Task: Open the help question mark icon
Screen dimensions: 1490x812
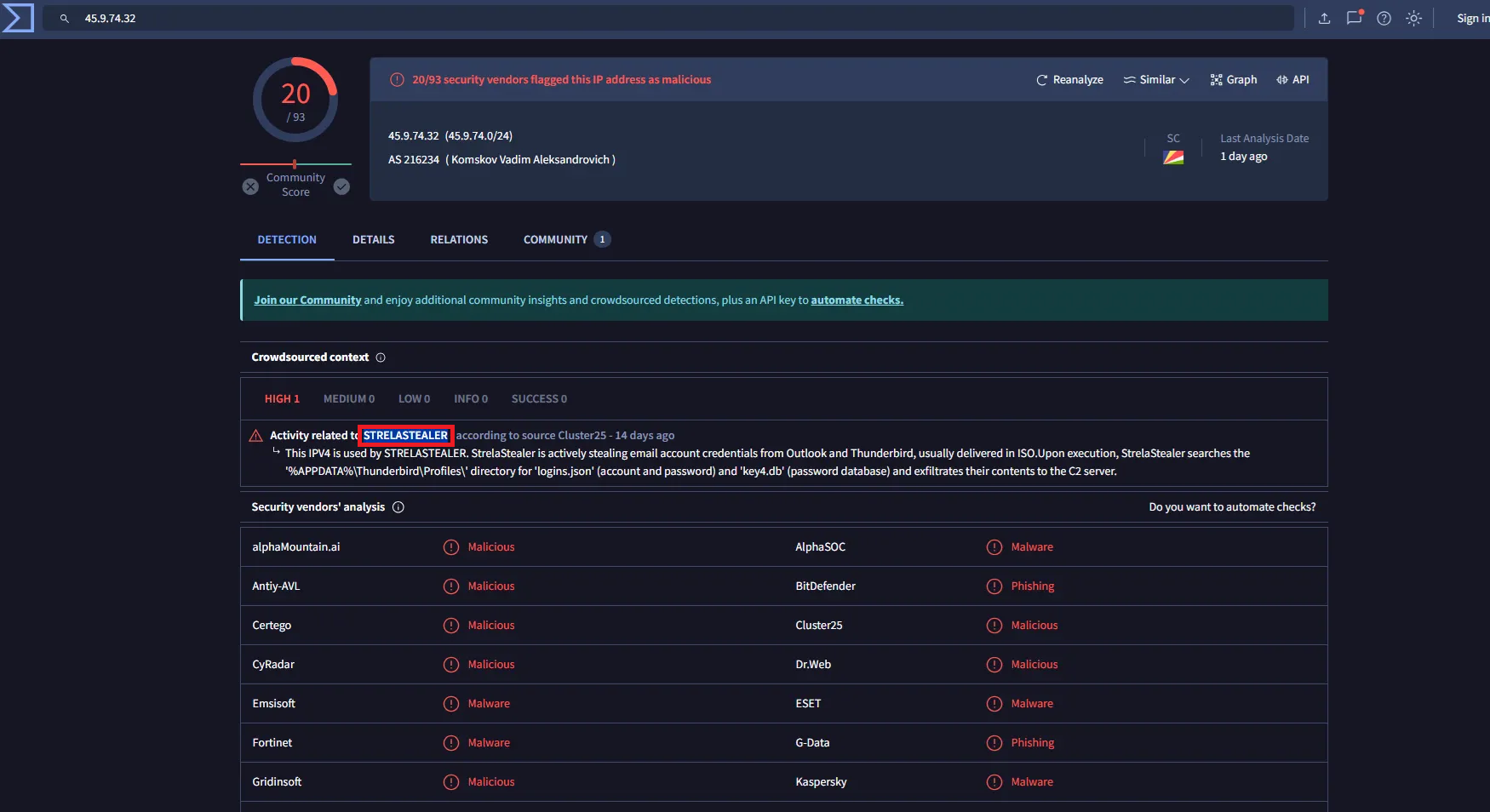Action: tap(1384, 18)
